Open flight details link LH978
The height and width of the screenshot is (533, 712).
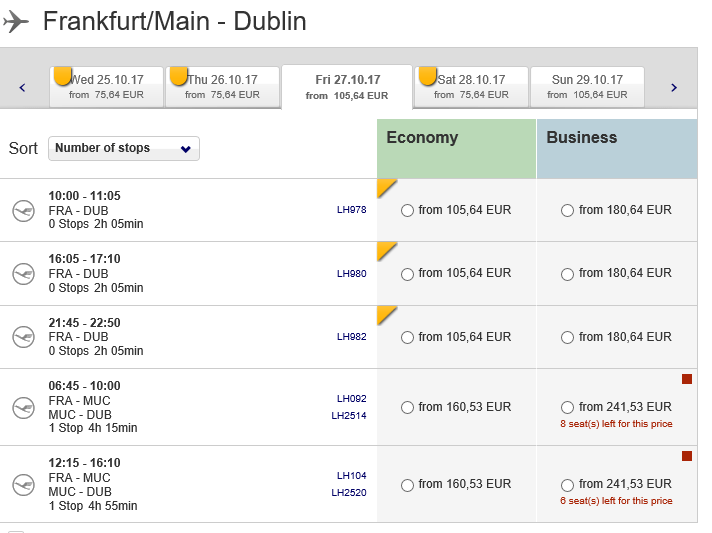click(x=351, y=210)
